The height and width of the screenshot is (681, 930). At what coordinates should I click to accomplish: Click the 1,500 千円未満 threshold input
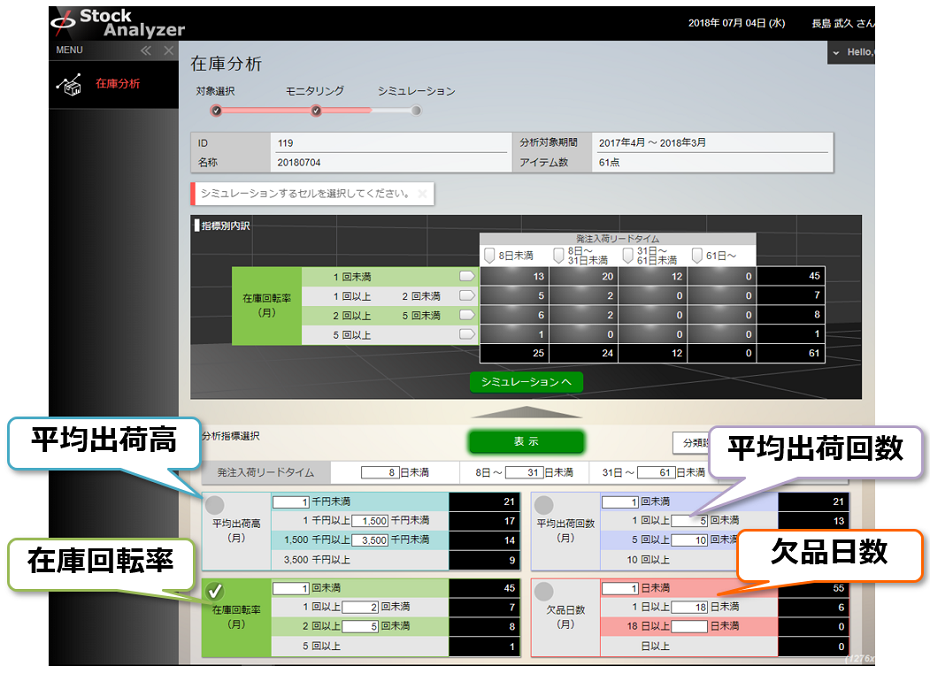click(369, 521)
